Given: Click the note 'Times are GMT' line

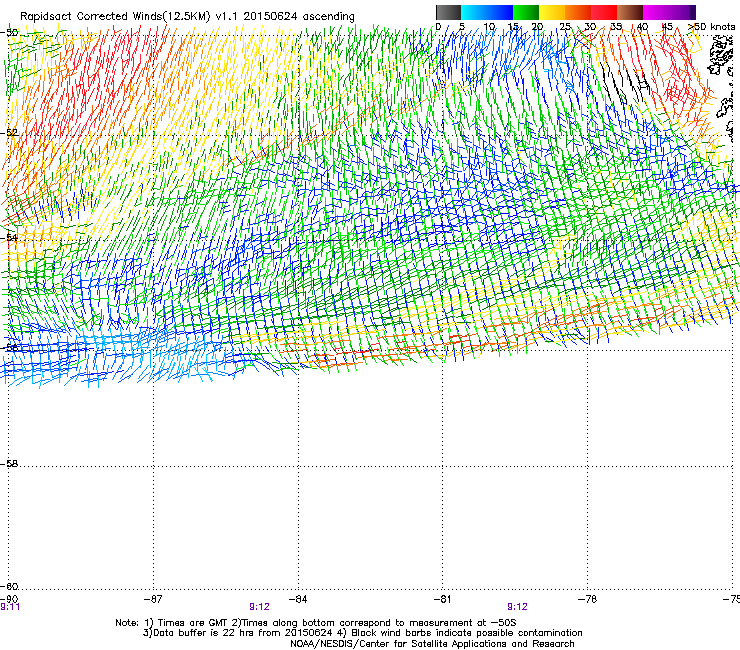Looking at the screenshot, I should (x=316, y=623).
